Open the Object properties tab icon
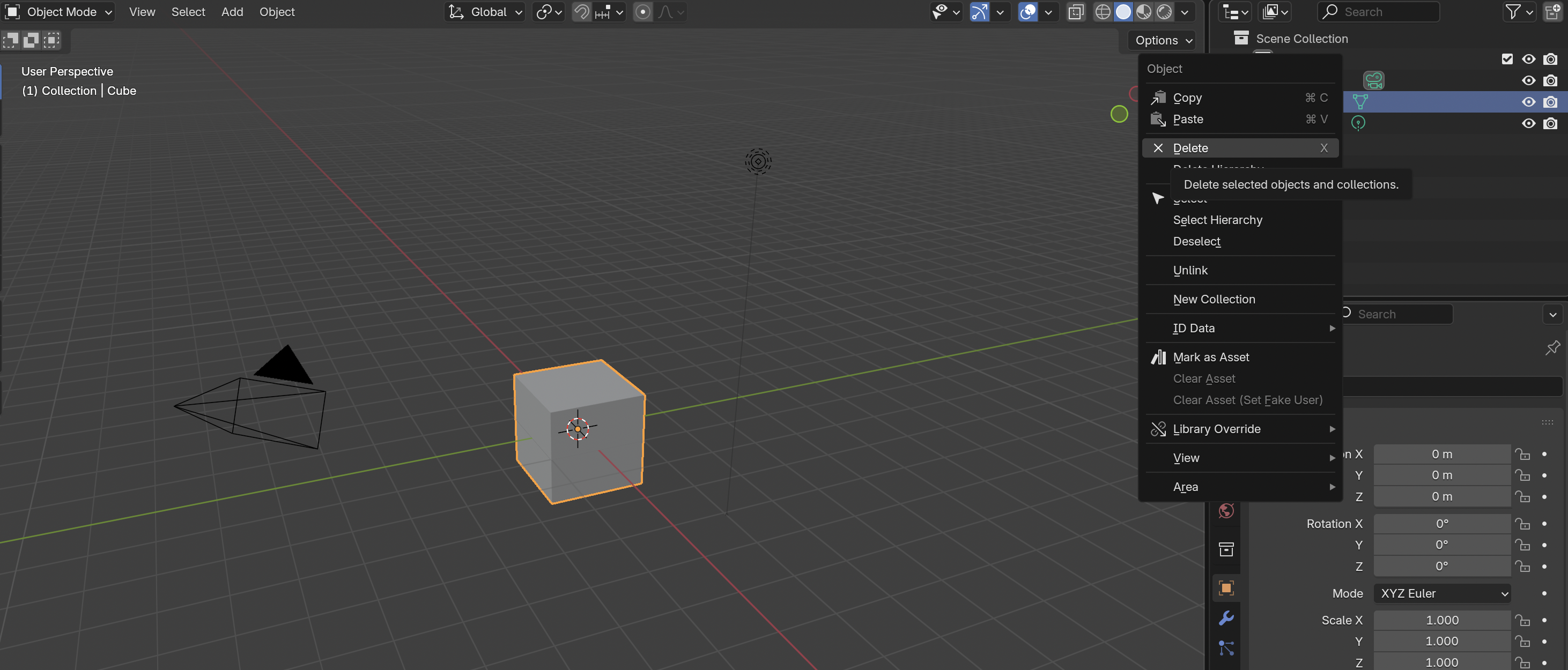 pos(1226,587)
